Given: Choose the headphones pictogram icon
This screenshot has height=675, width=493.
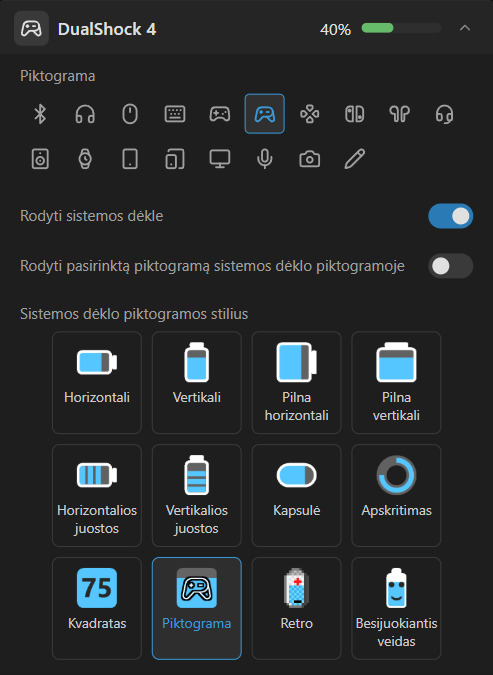Looking at the screenshot, I should click(x=85, y=114).
